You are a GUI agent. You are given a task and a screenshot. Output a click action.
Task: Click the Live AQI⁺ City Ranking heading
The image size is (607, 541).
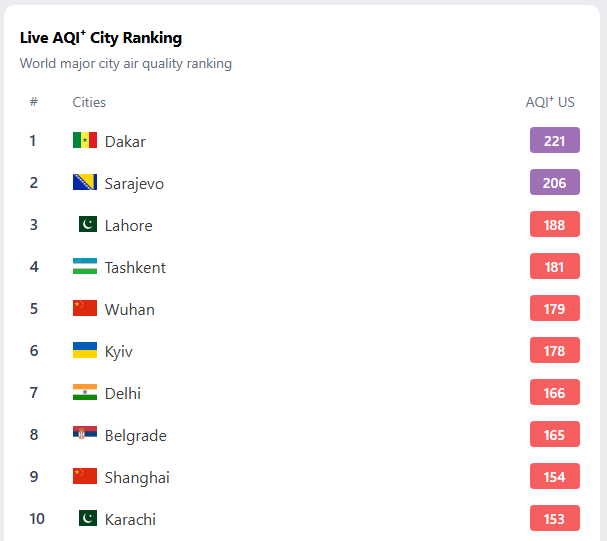pos(101,38)
